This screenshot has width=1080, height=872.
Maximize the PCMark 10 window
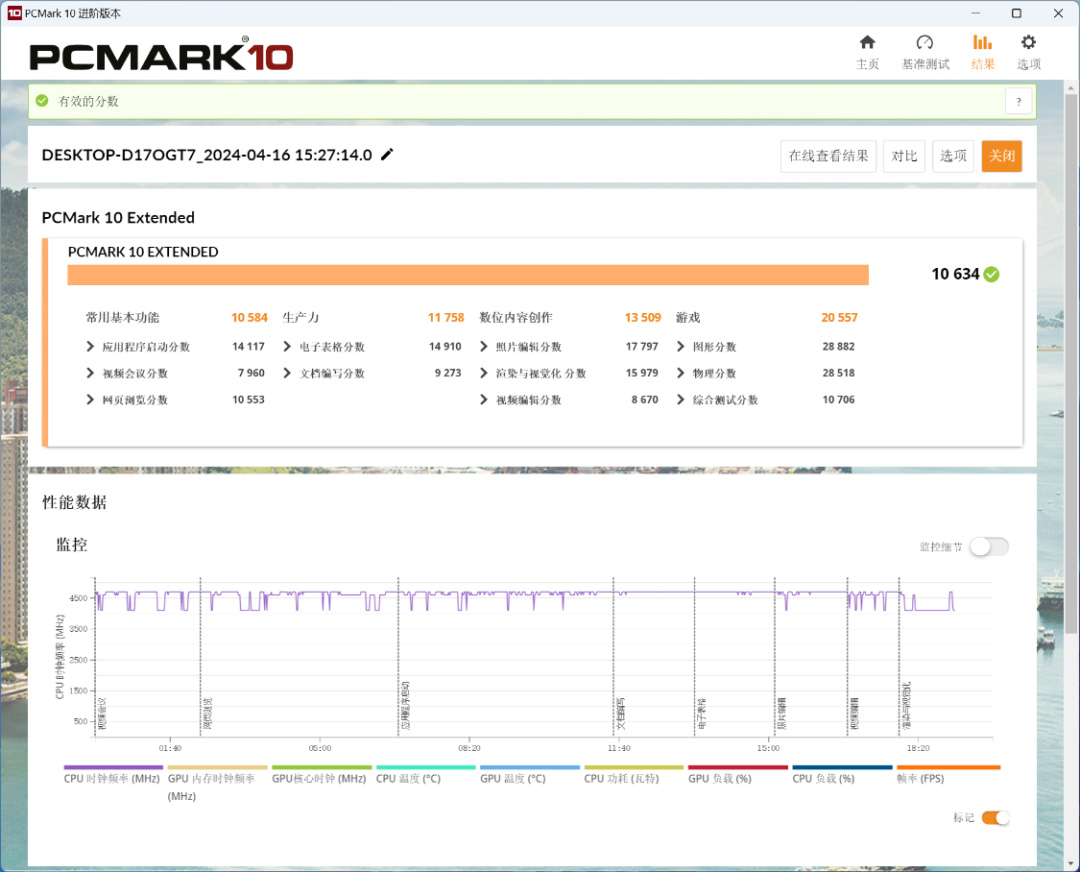pyautogui.click(x=1016, y=13)
